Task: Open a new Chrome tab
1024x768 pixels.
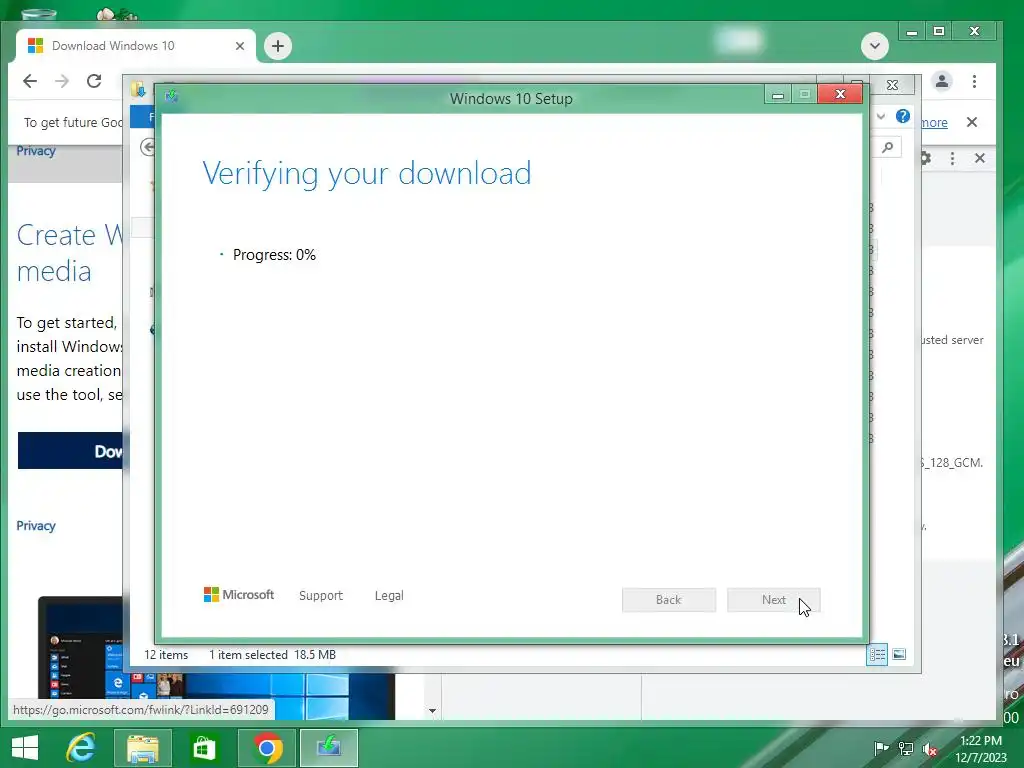Action: pyautogui.click(x=278, y=46)
